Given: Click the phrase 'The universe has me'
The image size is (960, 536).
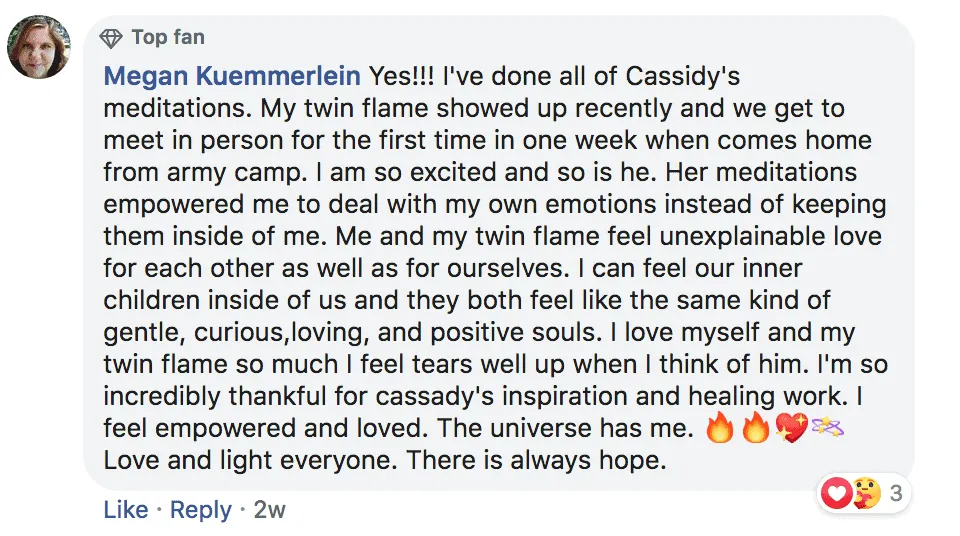Looking at the screenshot, I should click(x=566, y=428).
